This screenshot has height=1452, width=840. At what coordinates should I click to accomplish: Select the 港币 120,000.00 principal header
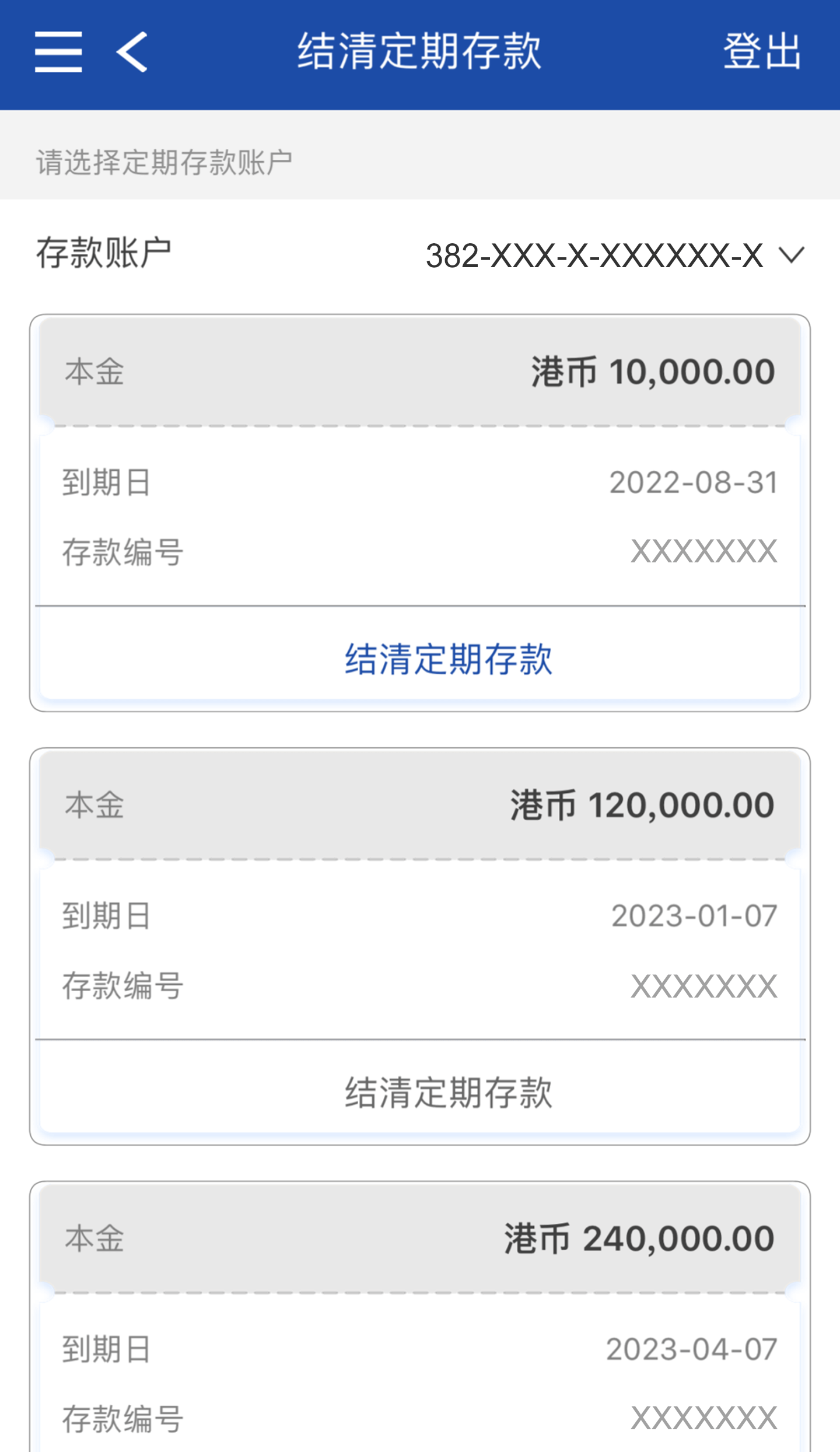coord(642,806)
